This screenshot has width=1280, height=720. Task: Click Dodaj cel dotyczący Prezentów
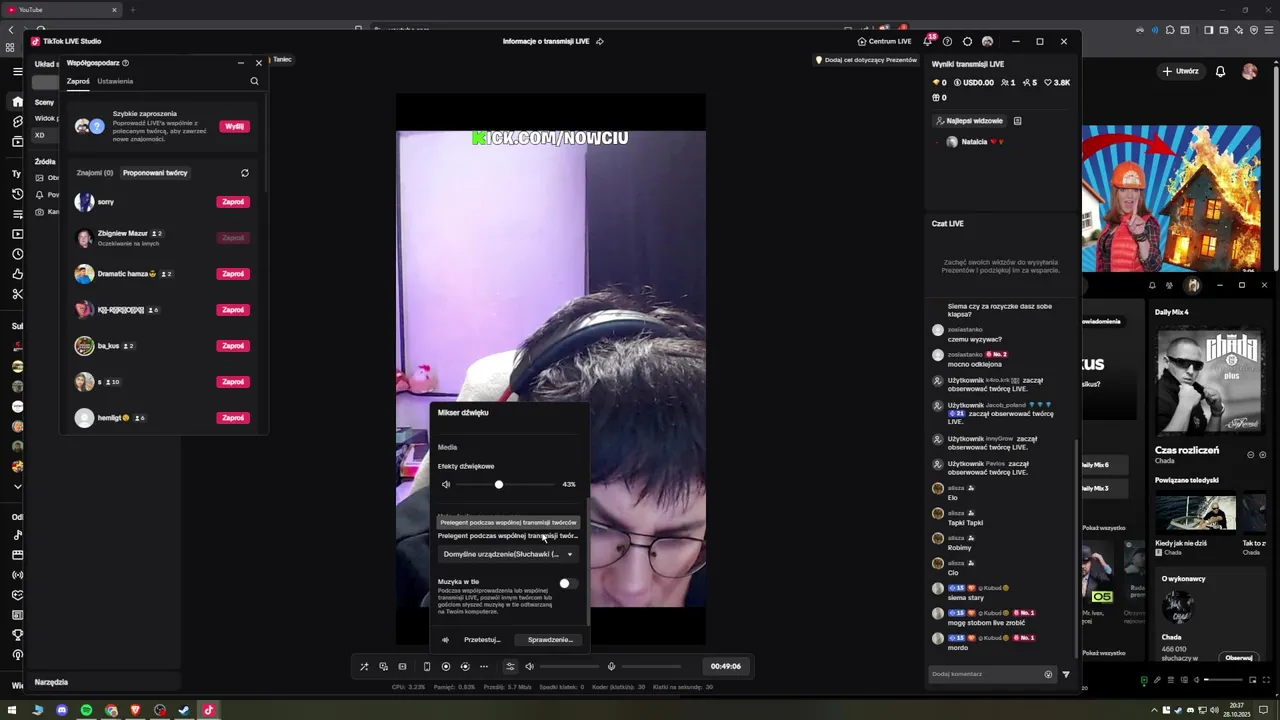coord(866,60)
